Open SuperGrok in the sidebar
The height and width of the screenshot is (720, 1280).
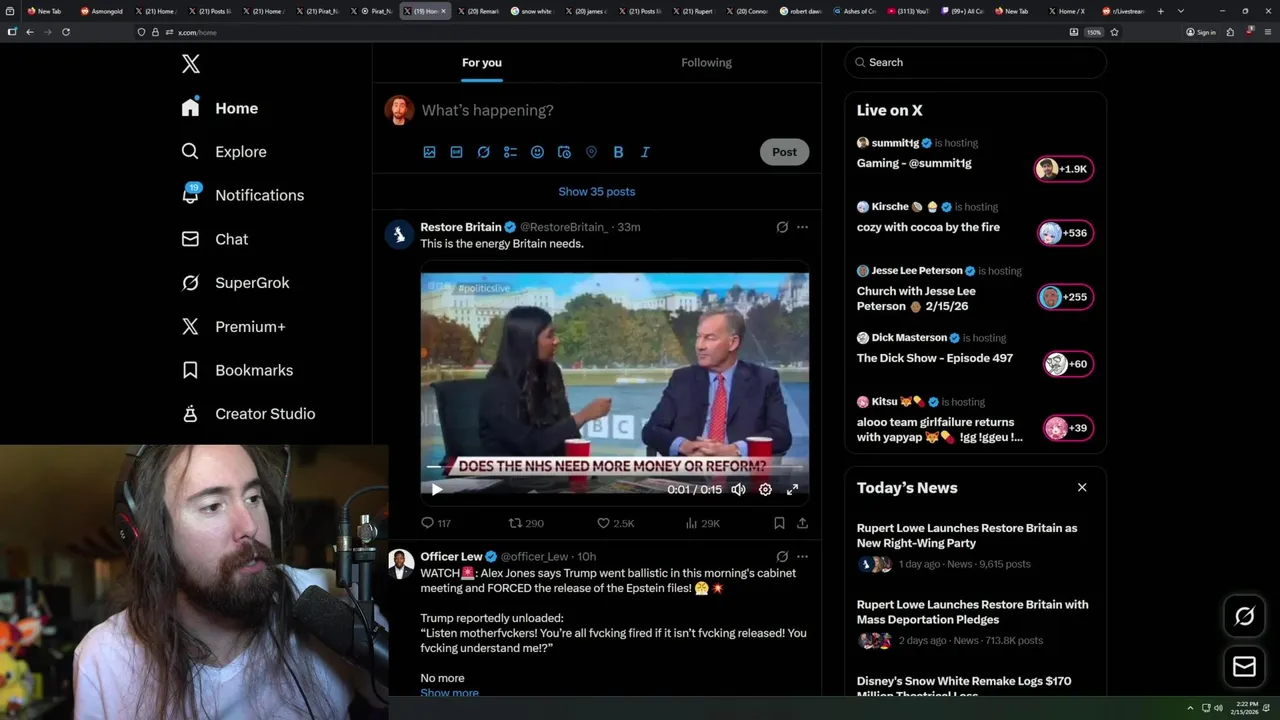[235, 283]
